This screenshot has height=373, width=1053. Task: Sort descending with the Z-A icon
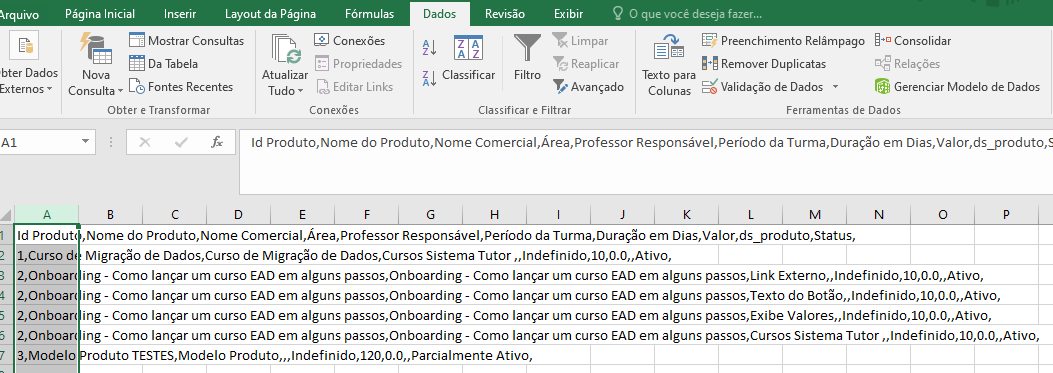(x=429, y=78)
